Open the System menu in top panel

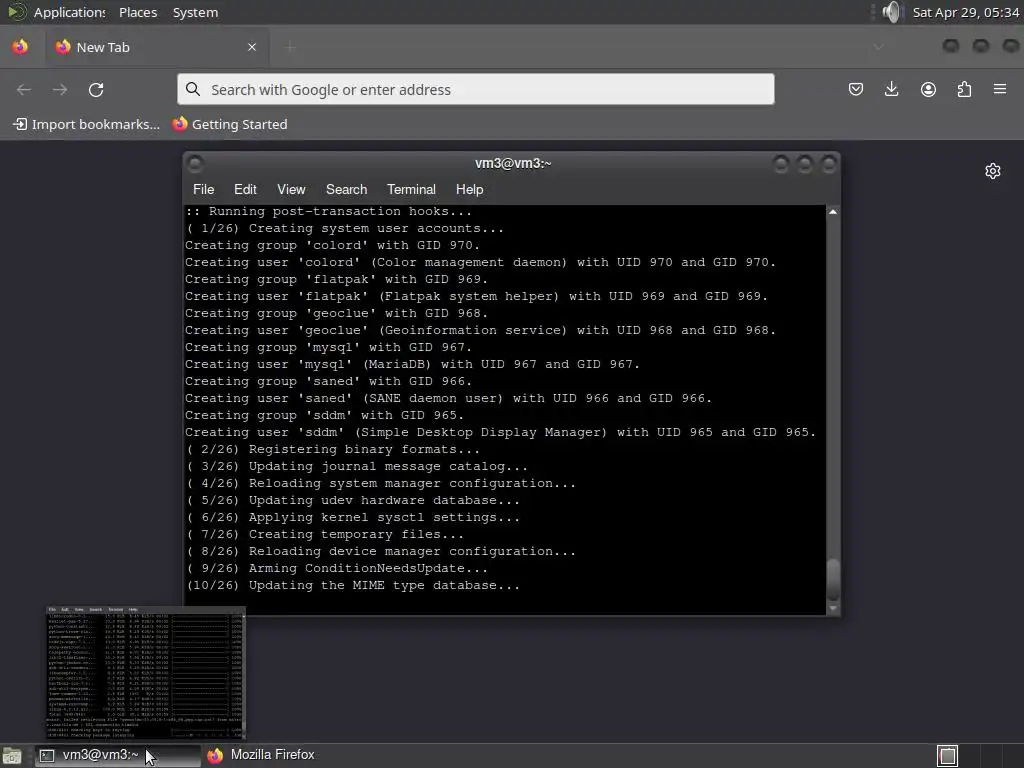coord(195,12)
